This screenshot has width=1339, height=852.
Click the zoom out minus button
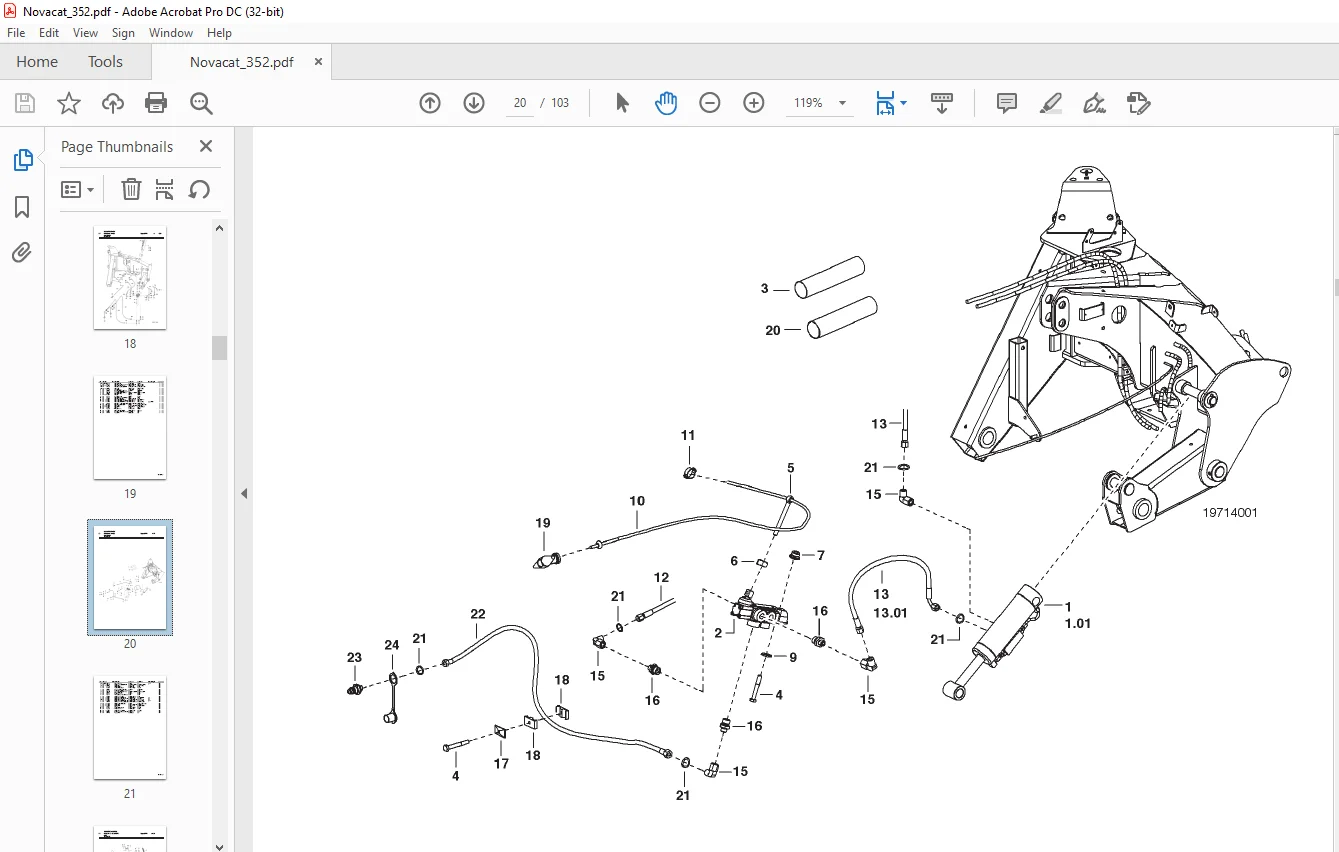point(710,103)
